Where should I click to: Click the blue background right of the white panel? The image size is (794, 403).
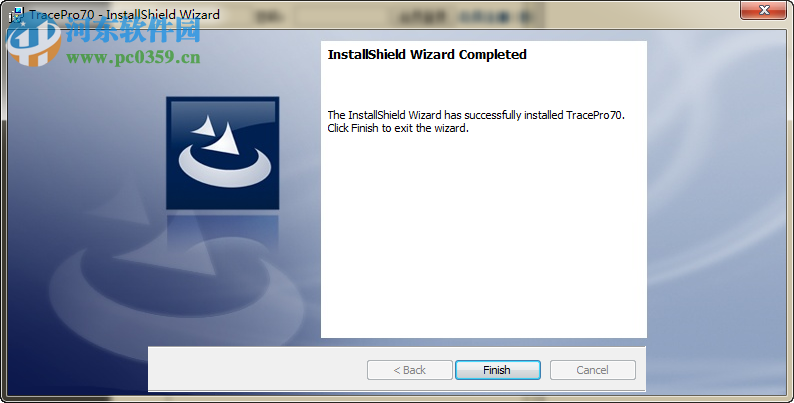717,203
